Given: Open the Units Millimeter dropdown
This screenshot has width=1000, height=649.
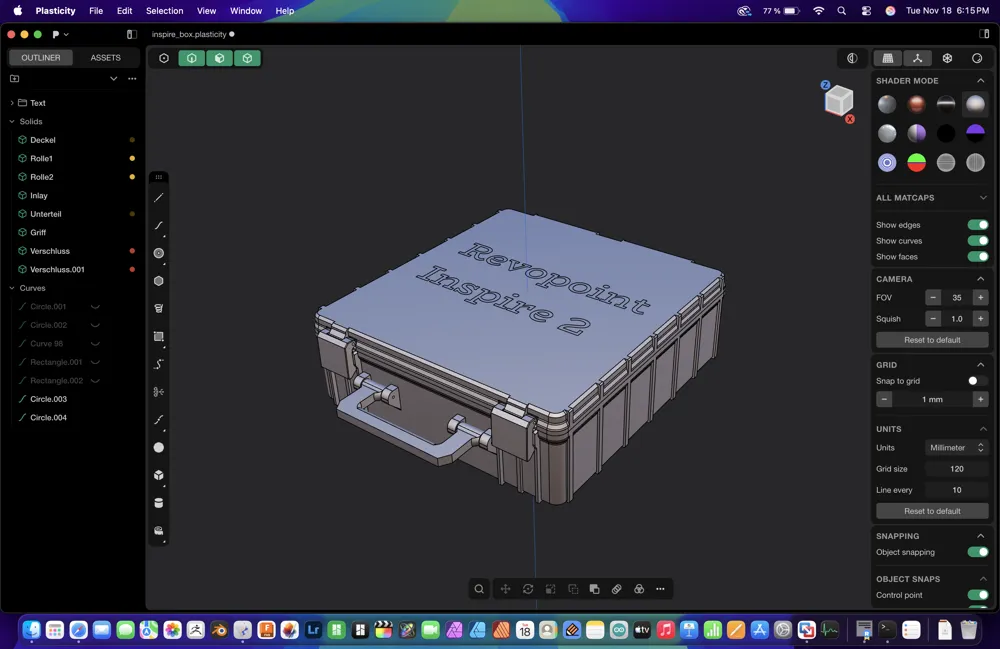Looking at the screenshot, I should pos(957,448).
